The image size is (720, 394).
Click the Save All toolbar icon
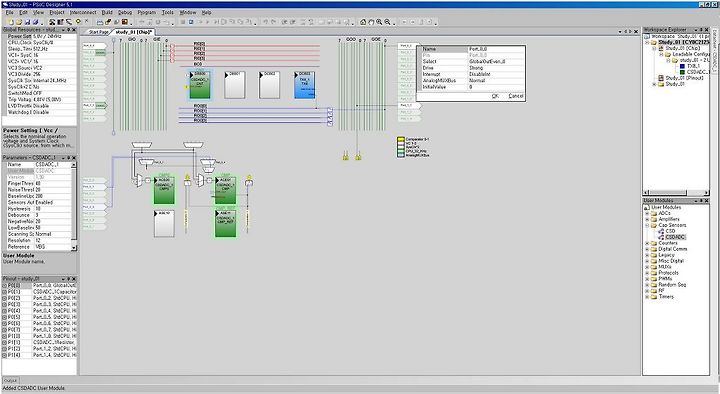click(x=35, y=22)
